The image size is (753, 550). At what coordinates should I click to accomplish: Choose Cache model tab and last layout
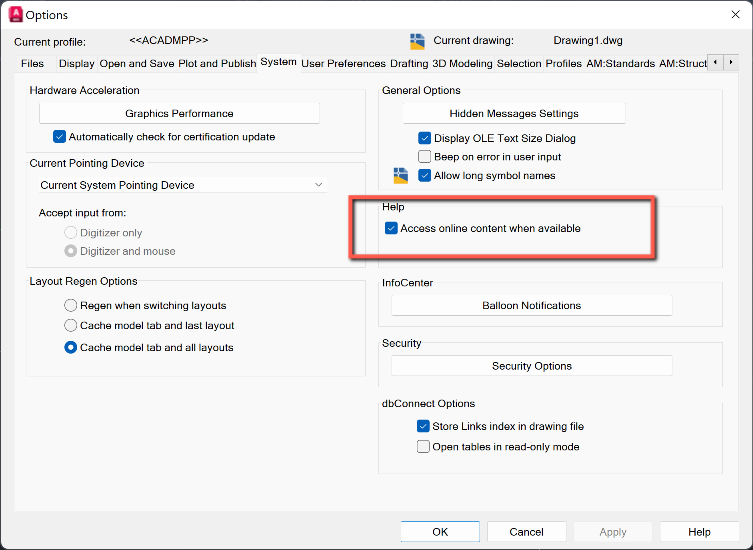coord(71,326)
